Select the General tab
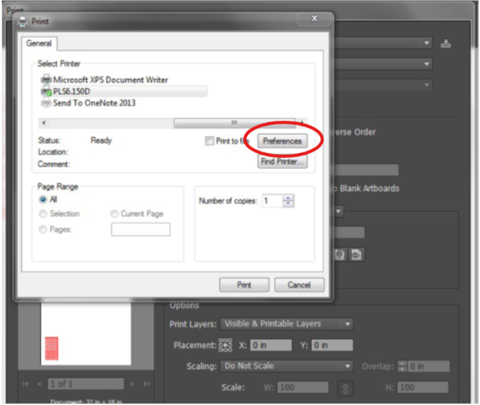Viewport: 480px width, 405px height. pos(39,43)
